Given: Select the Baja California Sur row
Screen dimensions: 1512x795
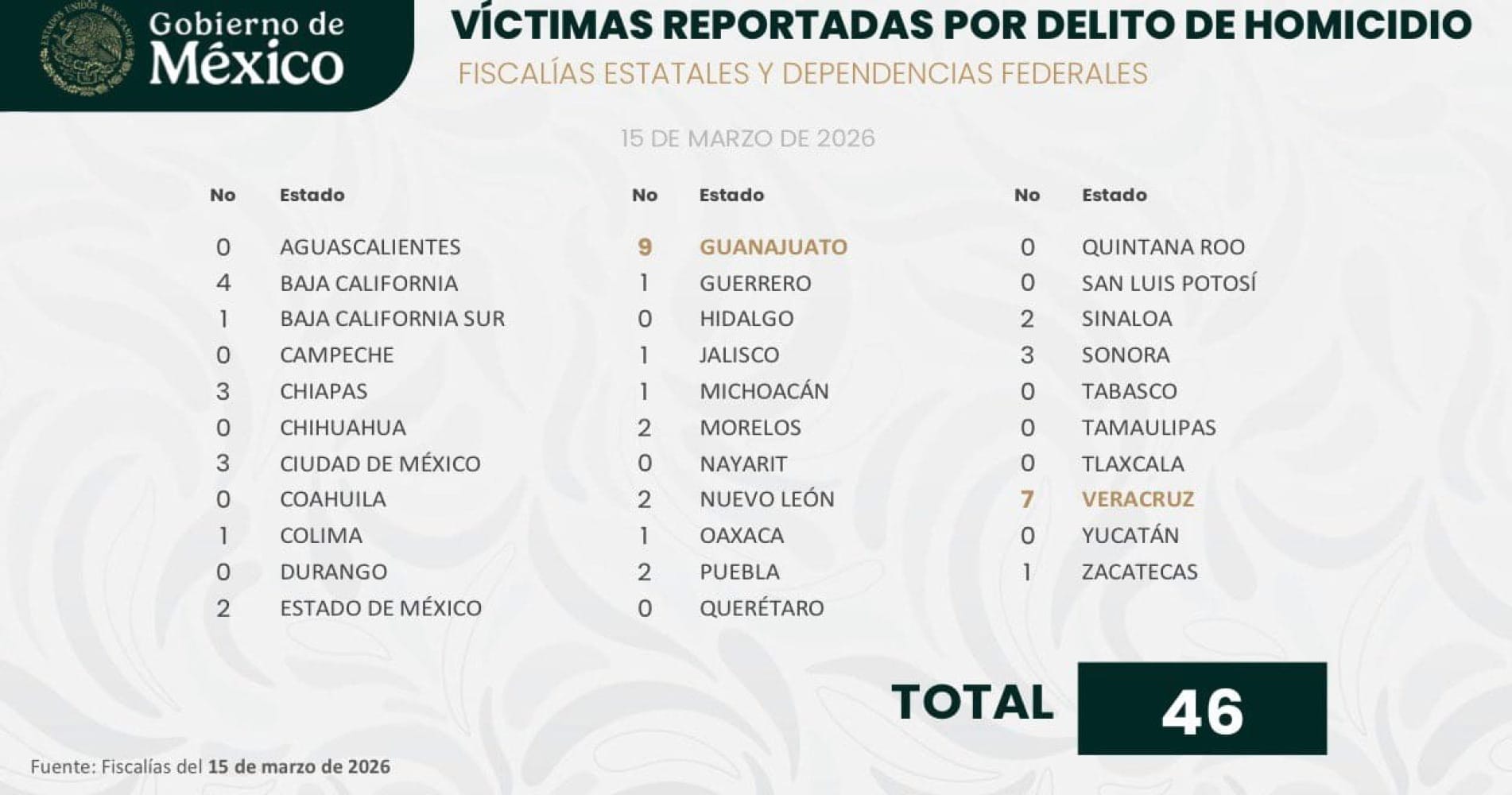Looking at the screenshot, I should click(392, 319).
